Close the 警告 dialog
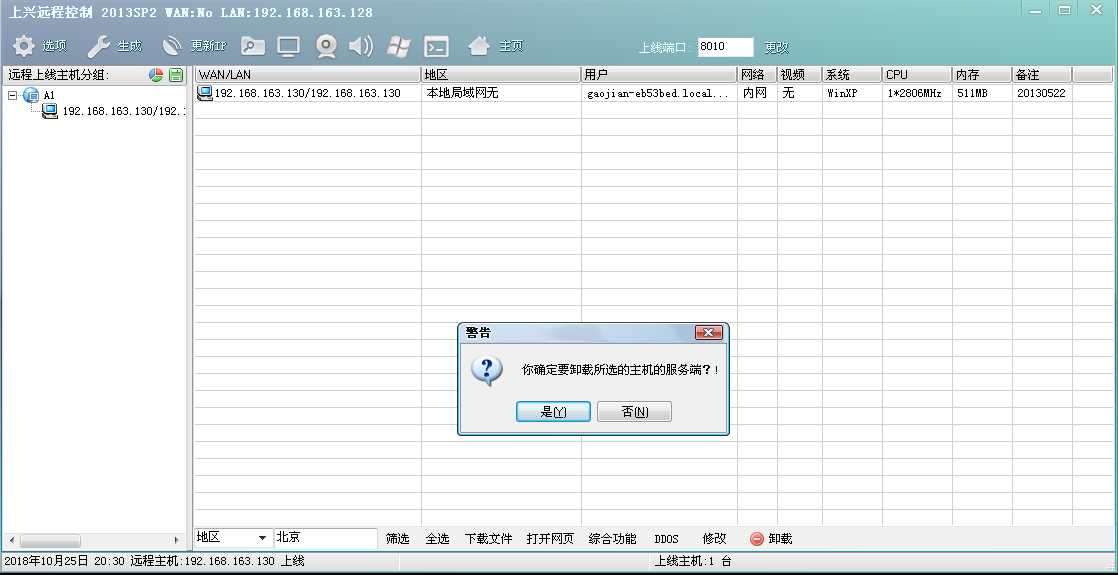Screen dimensions: 1118x575 tap(709, 332)
